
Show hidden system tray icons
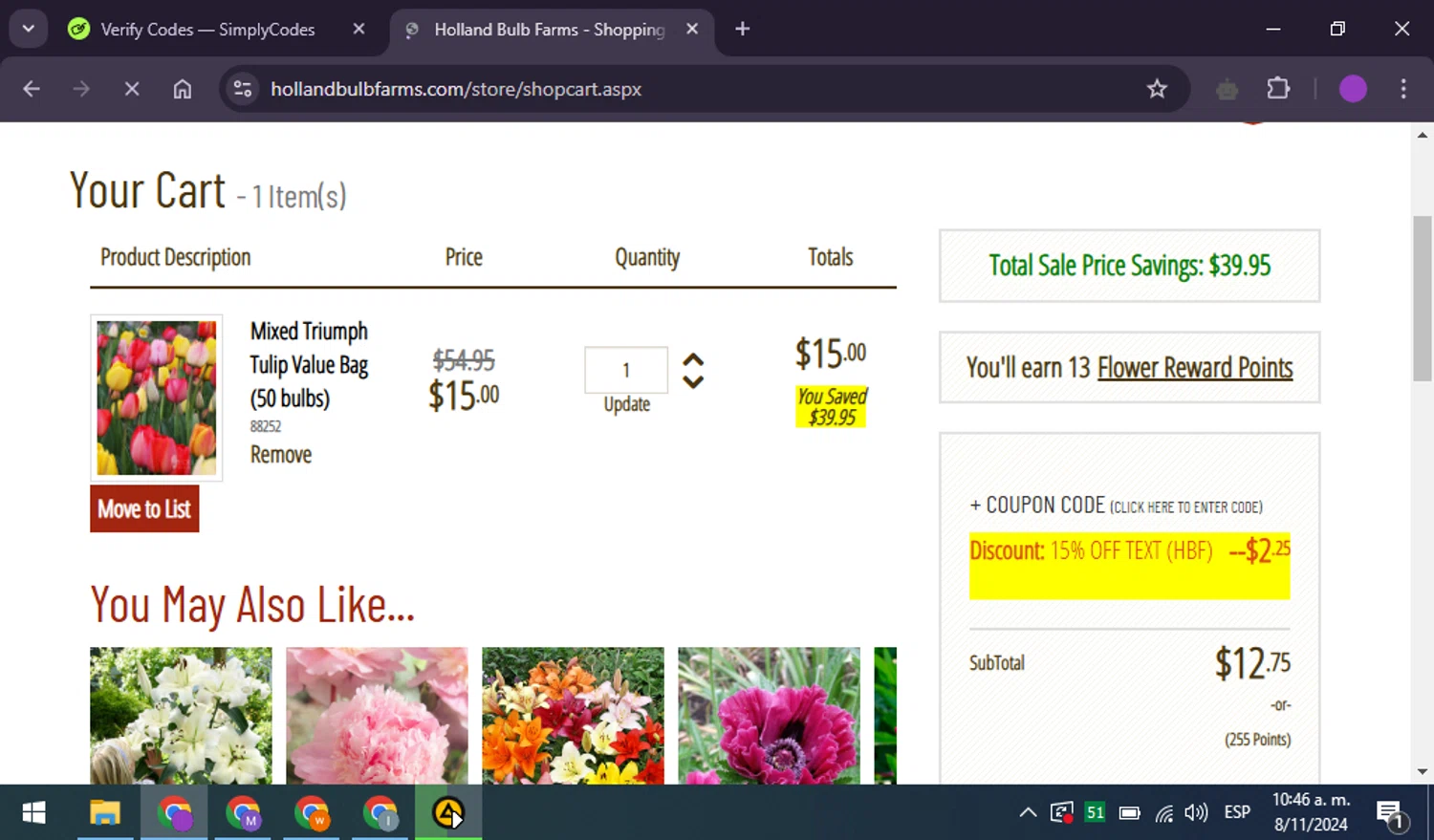pyautogui.click(x=1027, y=812)
